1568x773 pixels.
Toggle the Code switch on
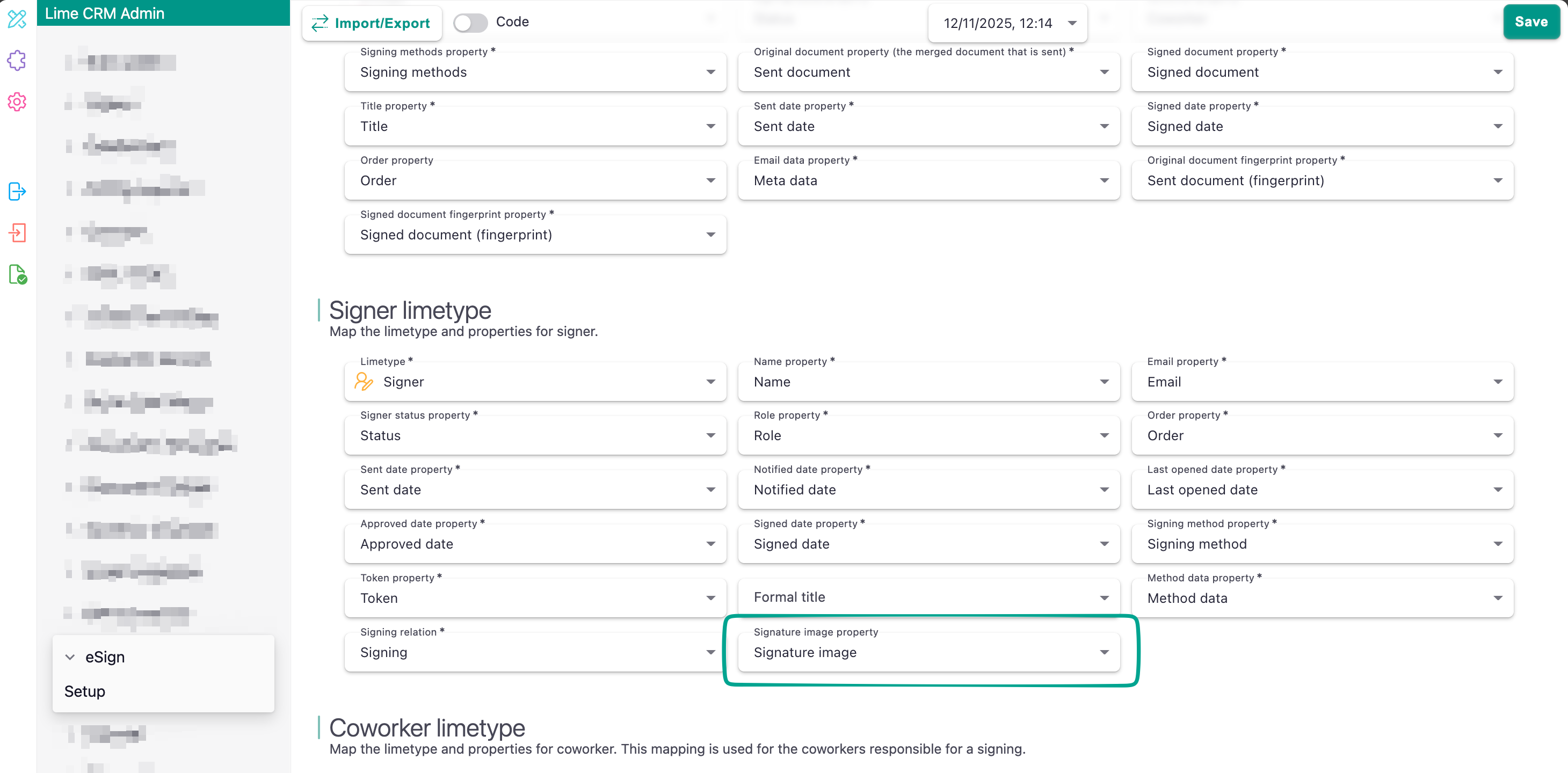(470, 23)
